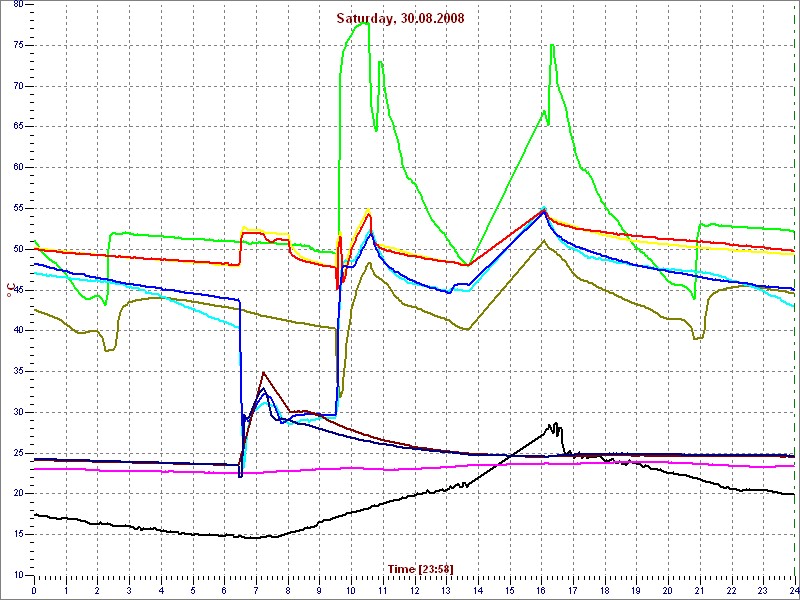Viewport: 800px width, 600px height.
Task: Click the hour '8' label on time axis
Action: point(288,591)
